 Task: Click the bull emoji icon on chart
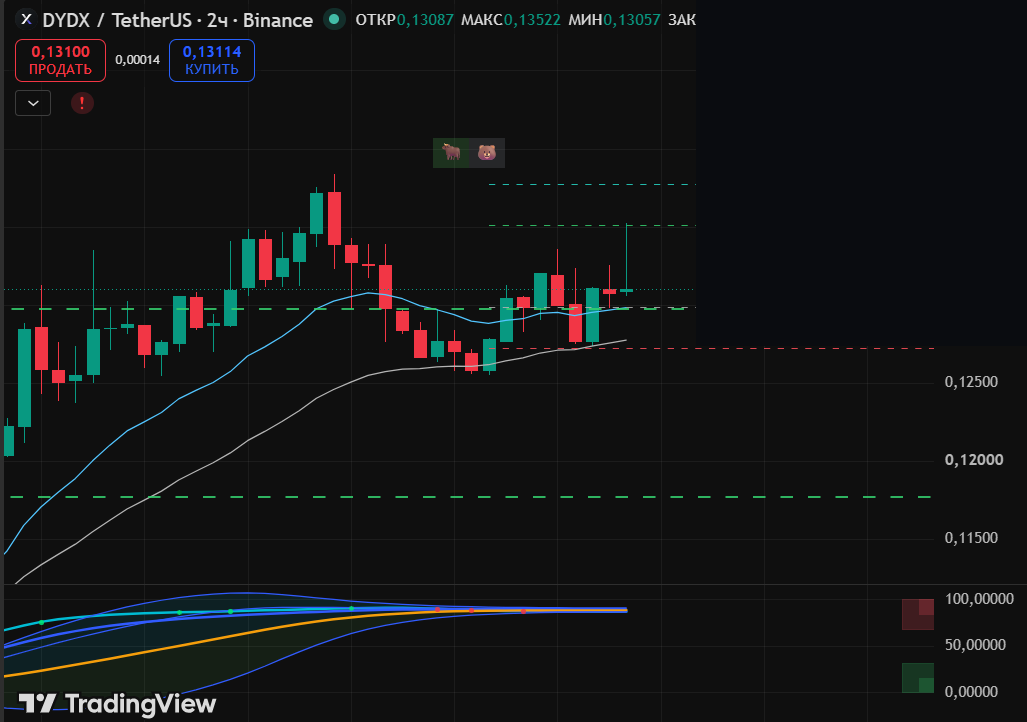tap(451, 153)
